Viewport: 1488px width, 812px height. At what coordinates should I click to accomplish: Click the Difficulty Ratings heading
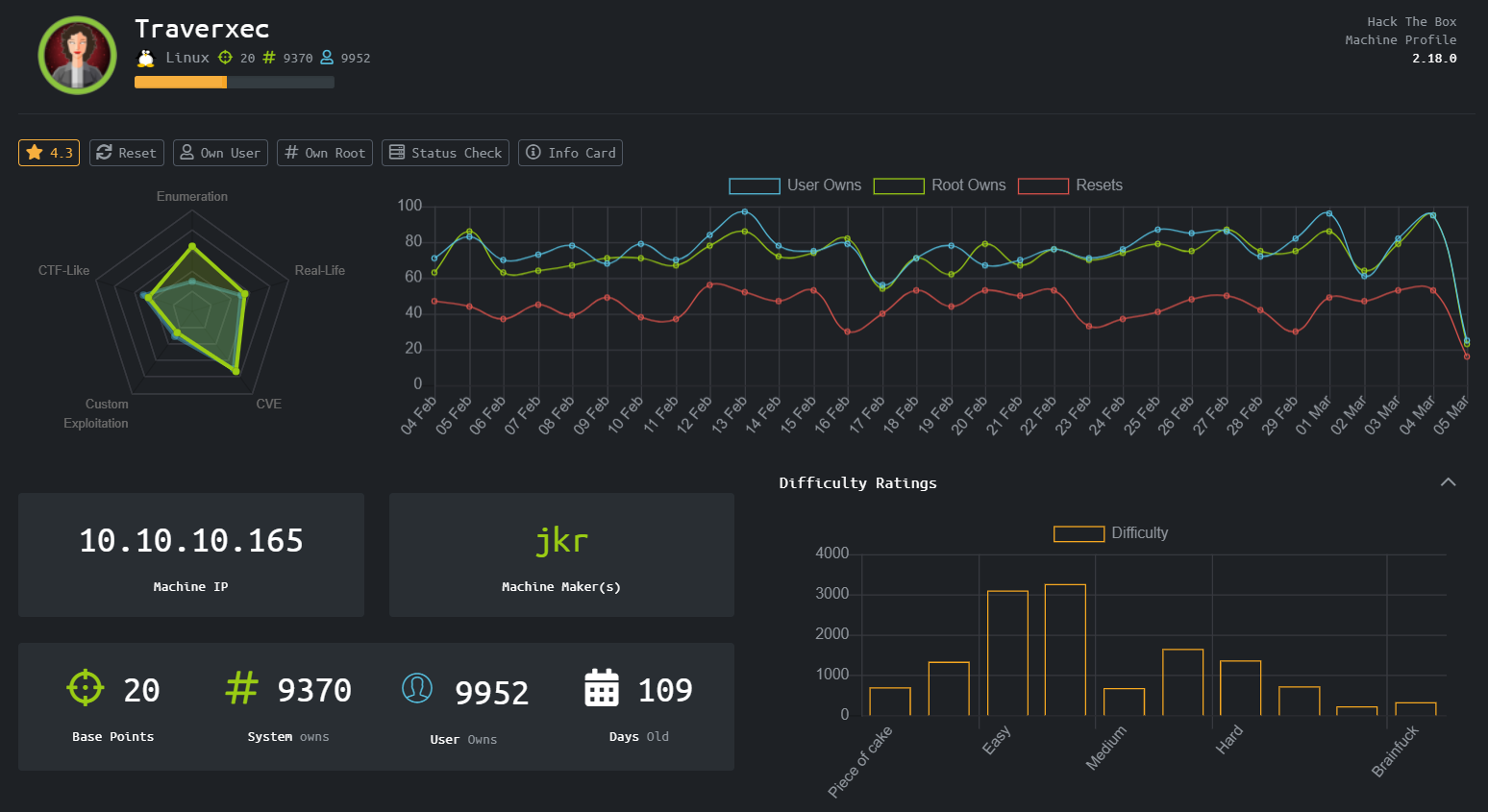tap(857, 483)
